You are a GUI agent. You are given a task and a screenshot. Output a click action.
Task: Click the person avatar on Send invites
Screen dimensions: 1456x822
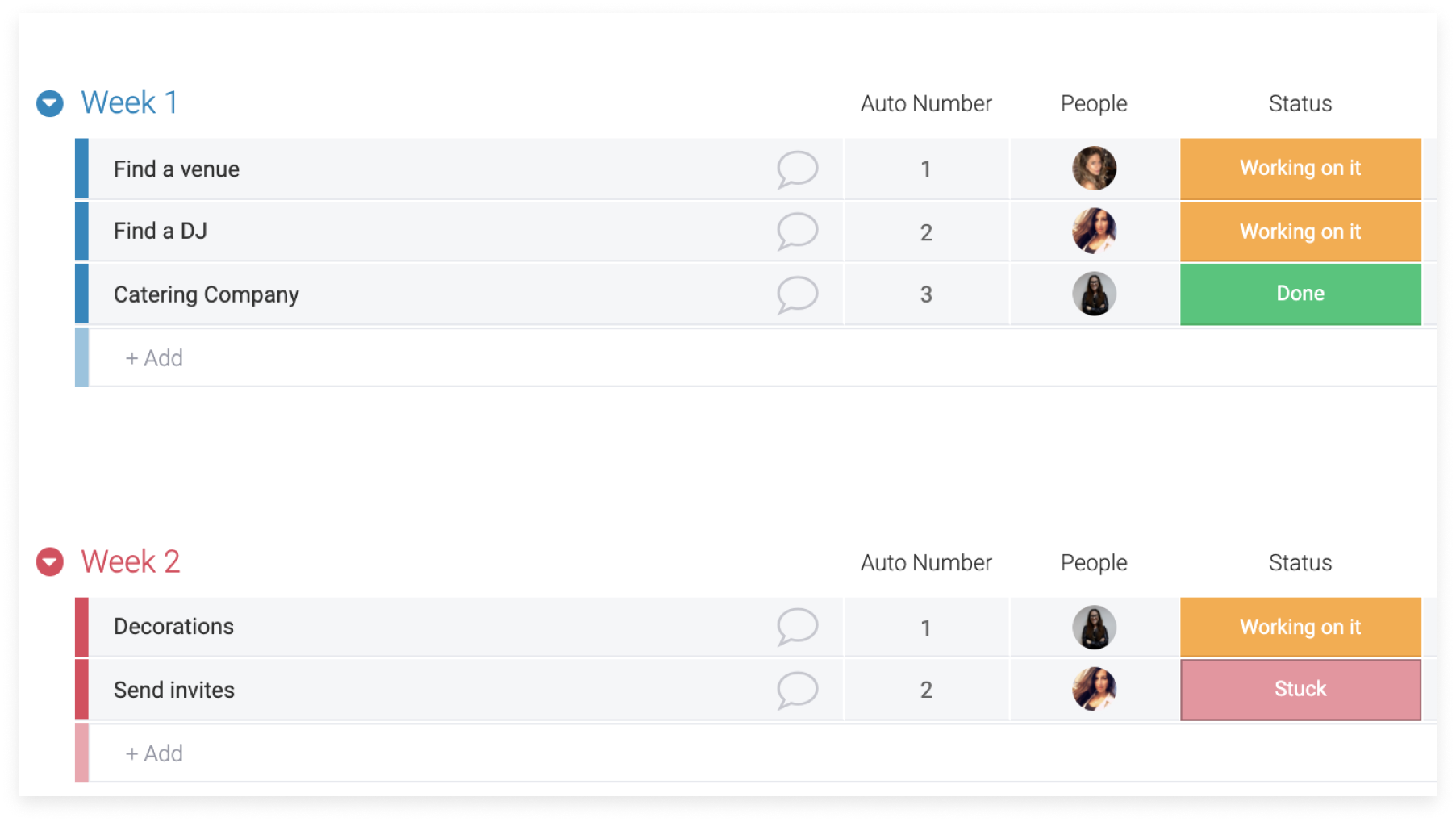click(x=1094, y=689)
